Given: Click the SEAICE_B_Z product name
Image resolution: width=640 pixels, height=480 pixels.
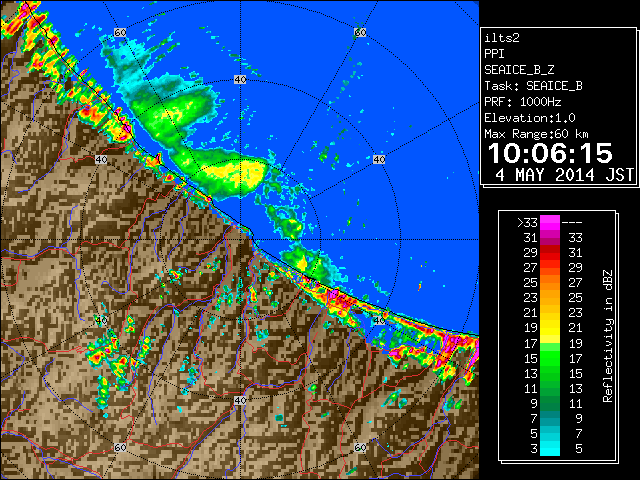Looking at the screenshot, I should pos(519,70).
